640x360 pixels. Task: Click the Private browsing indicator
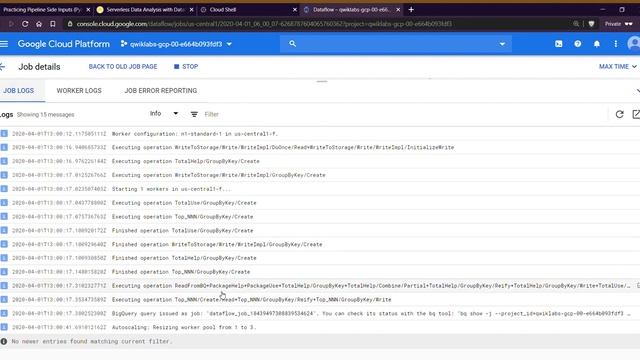(x=619, y=24)
